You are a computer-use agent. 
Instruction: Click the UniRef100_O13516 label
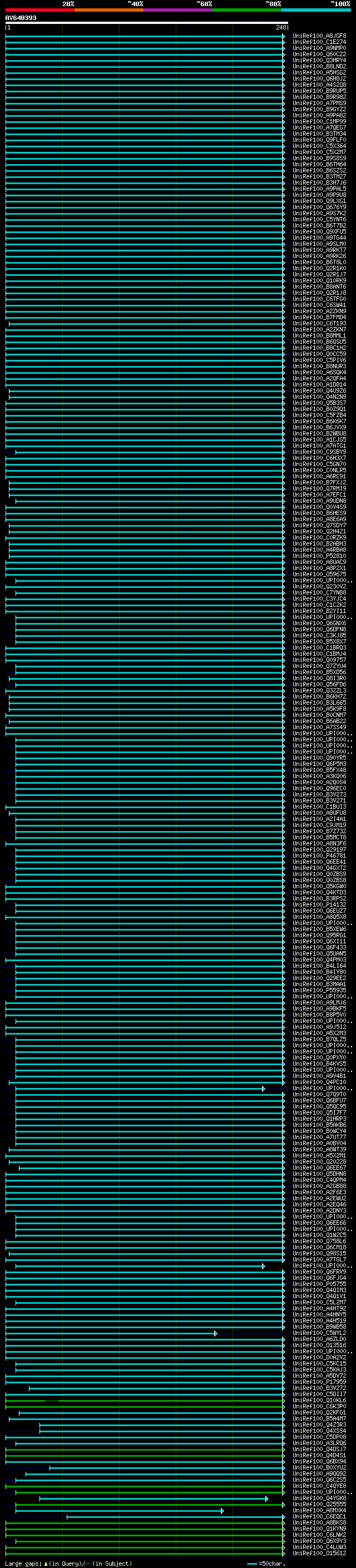[x=319, y=1346]
